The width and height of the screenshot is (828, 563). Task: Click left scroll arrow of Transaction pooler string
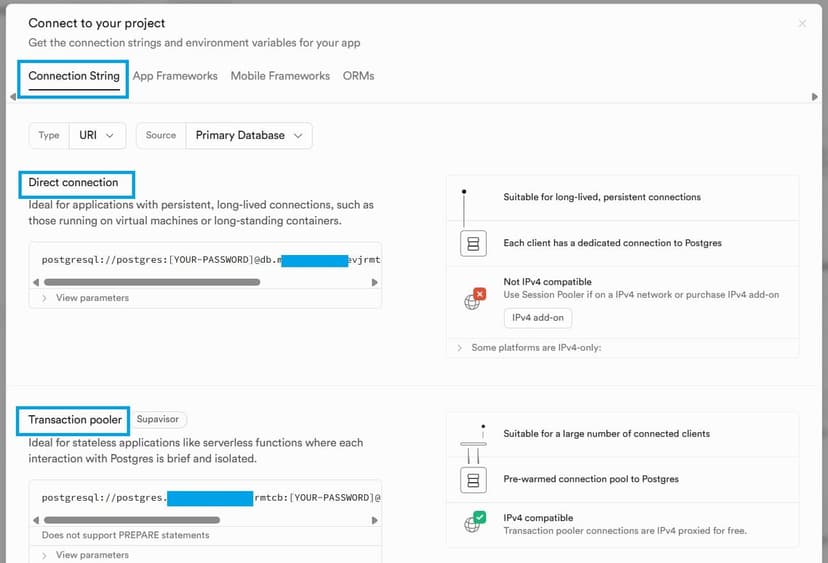35,520
